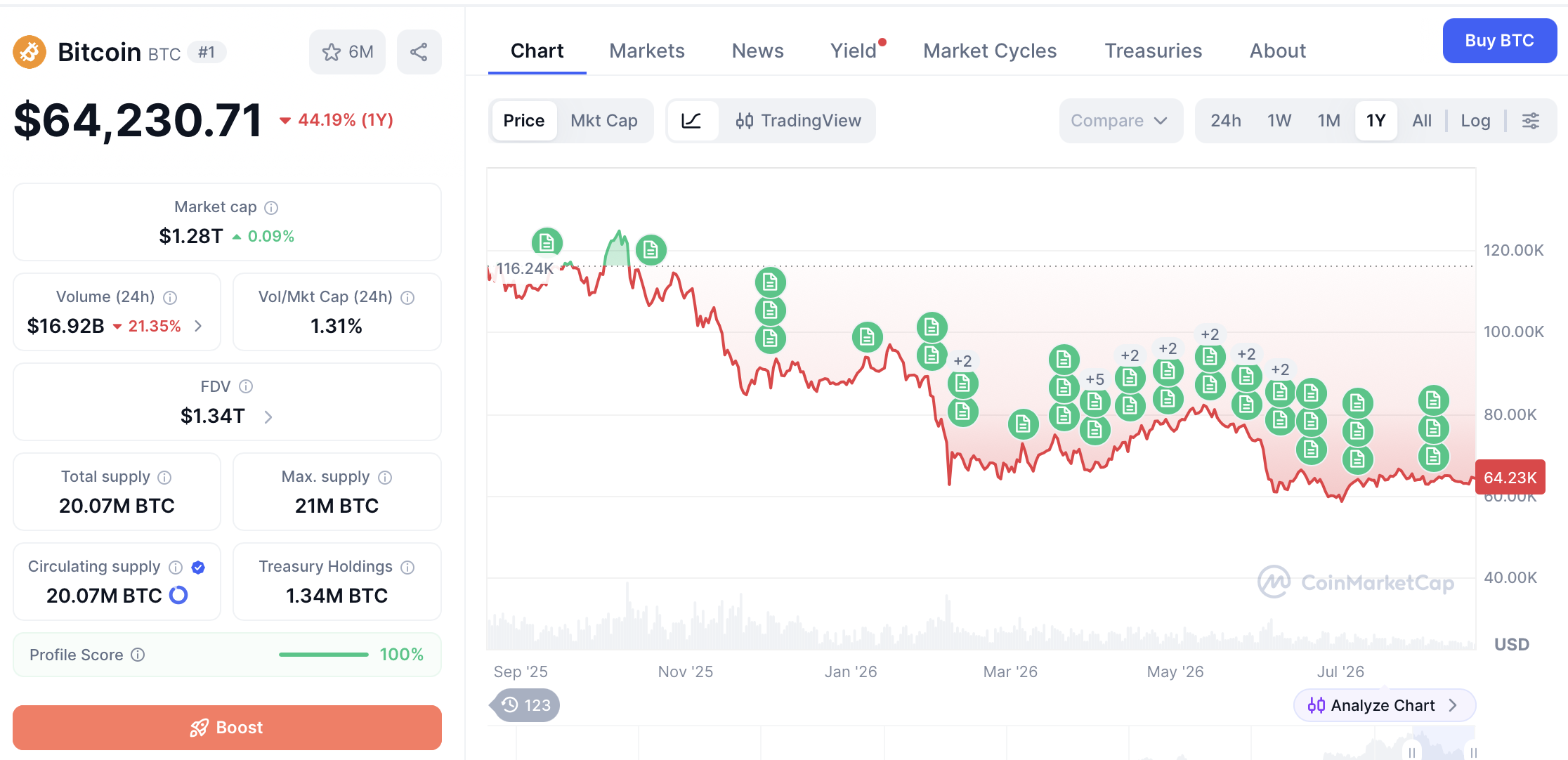This screenshot has height=760, width=1568.
Task: Add Bitcoin to watchlist with star icon
Action: 347,52
